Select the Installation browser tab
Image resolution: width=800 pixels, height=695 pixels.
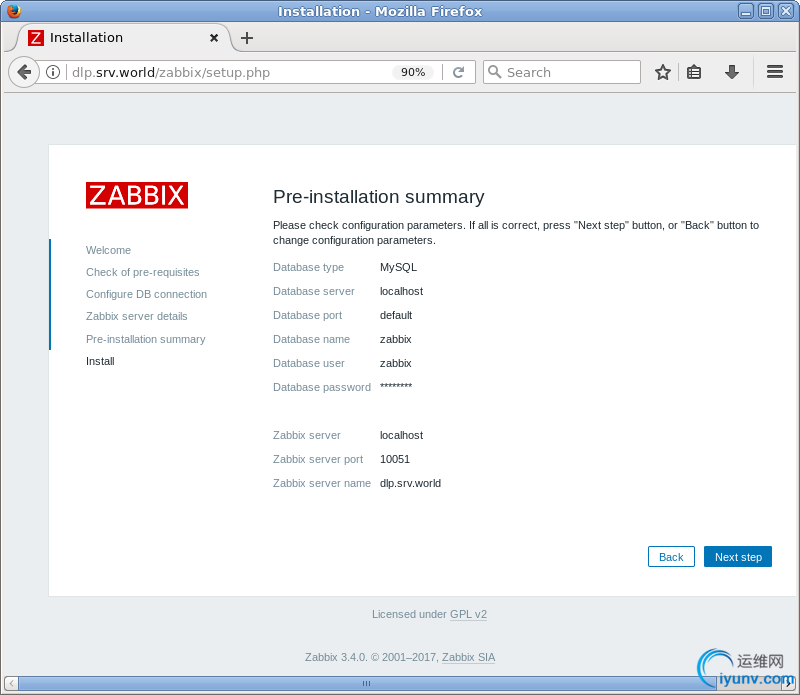122,38
